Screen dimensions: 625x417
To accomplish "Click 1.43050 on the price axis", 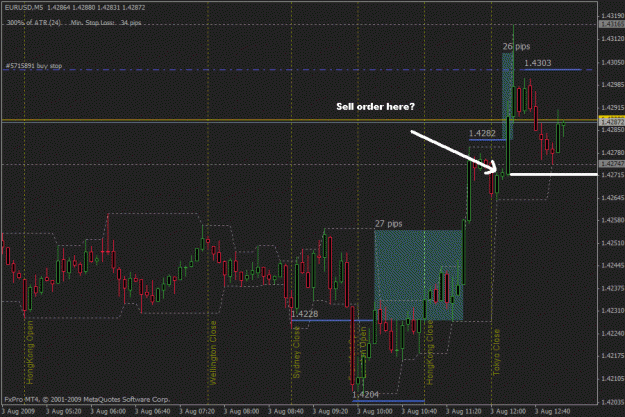I will coord(613,63).
